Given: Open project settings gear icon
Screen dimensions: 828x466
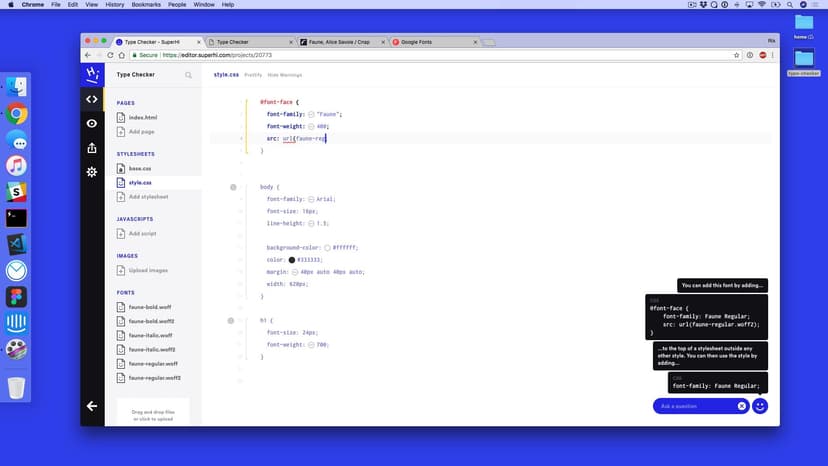Looking at the screenshot, I should (x=92, y=172).
